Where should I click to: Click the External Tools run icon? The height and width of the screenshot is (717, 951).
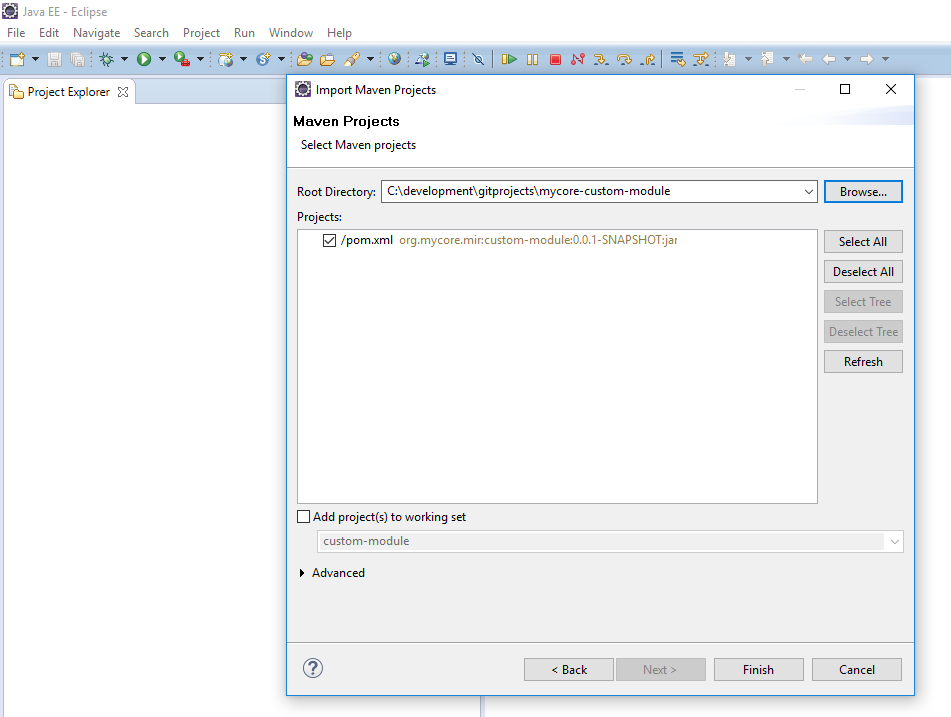point(182,59)
